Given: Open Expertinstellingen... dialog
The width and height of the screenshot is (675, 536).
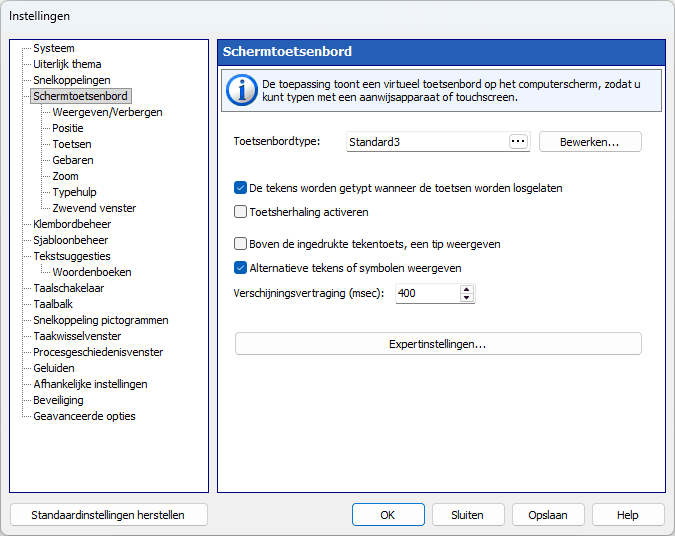Looking at the screenshot, I should (438, 344).
